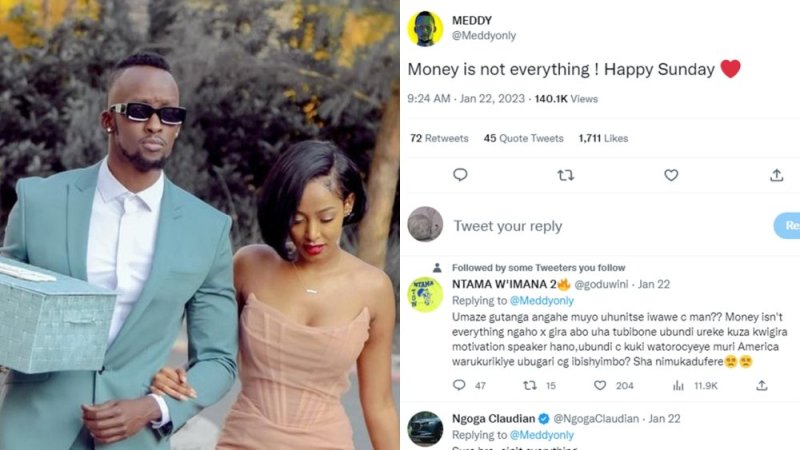Retweet the MEDDY tweet
This screenshot has height=450, width=800.
point(565,175)
